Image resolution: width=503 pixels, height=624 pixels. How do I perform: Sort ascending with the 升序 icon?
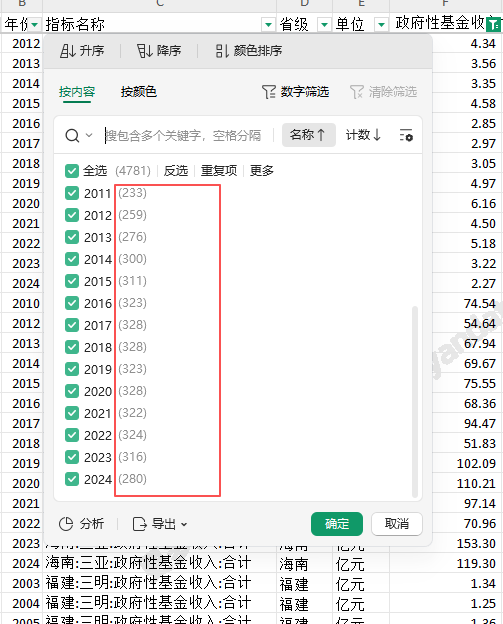click(67, 51)
